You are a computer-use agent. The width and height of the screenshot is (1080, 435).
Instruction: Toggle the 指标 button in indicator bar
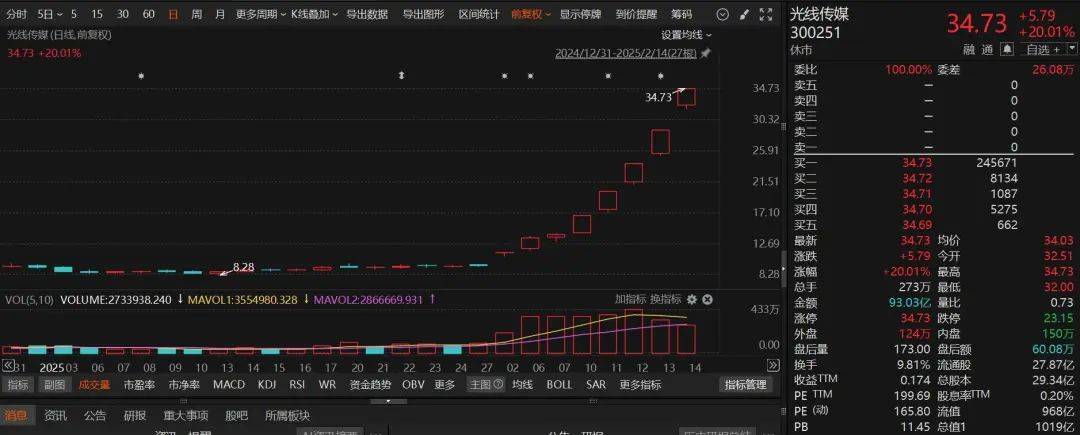[x=18, y=385]
